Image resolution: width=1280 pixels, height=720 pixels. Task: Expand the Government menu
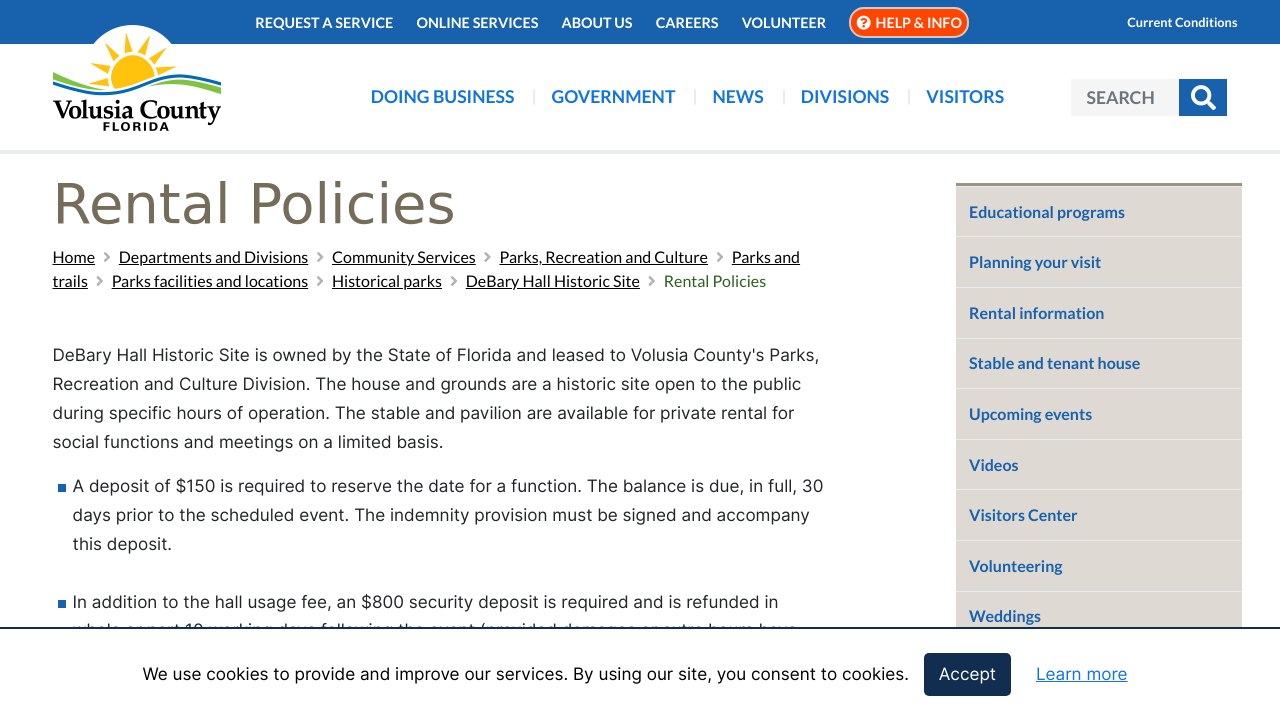coord(613,97)
